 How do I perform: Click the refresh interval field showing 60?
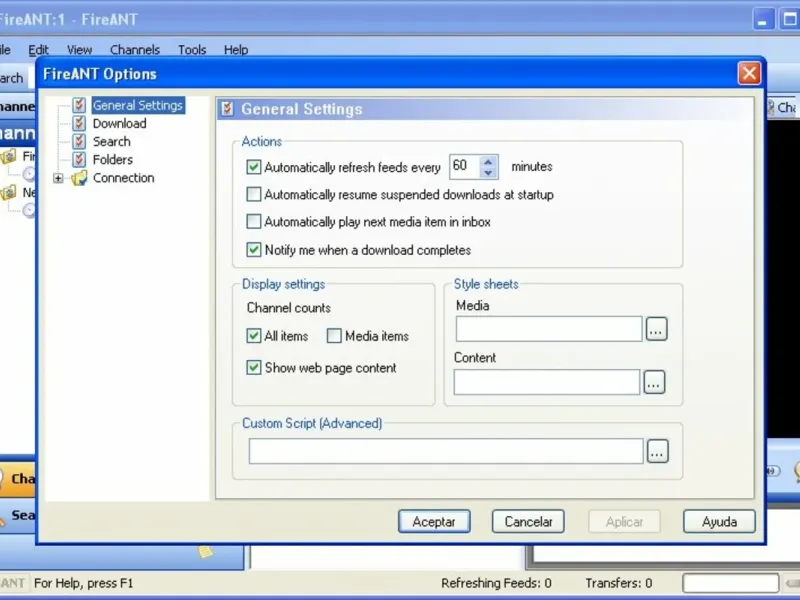point(465,167)
